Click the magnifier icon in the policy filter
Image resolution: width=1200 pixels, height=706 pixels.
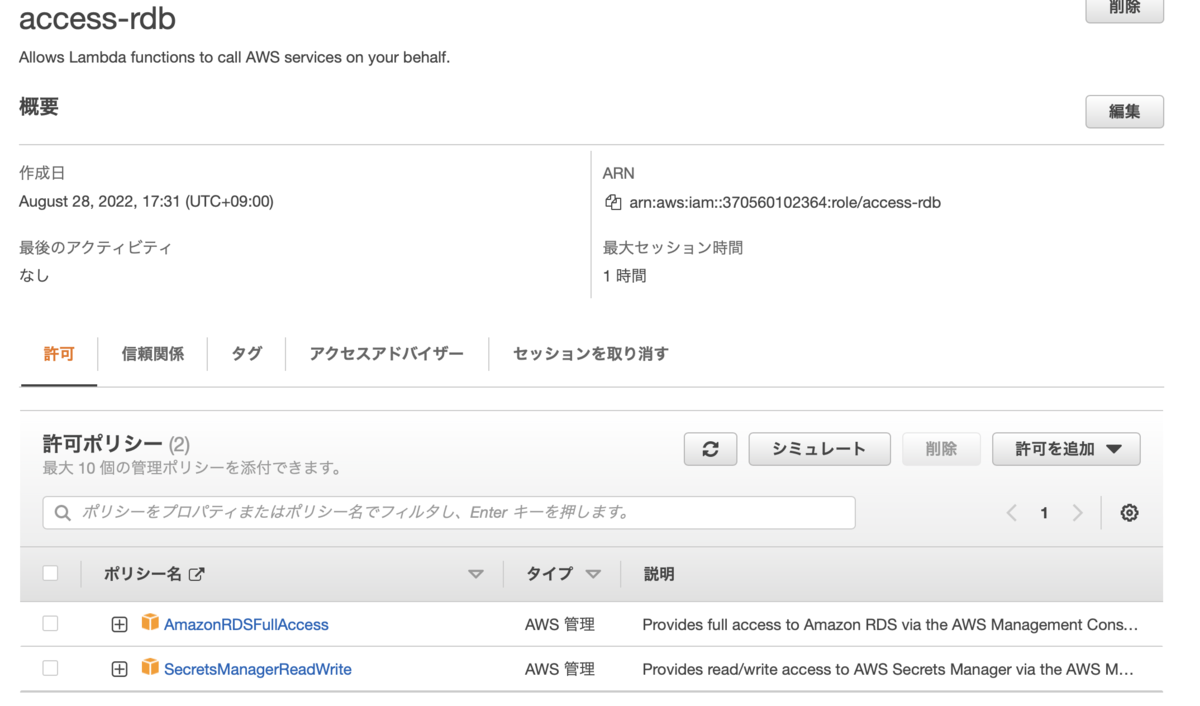(63, 512)
